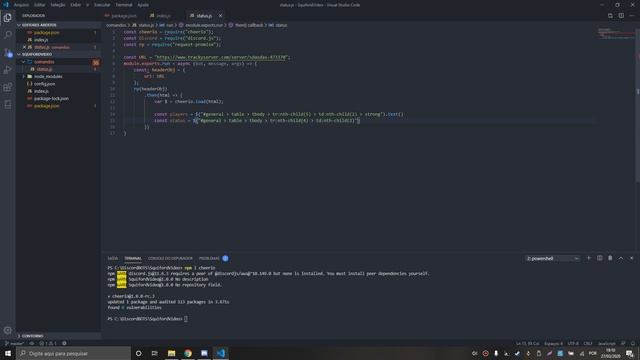Click the UTF-8 encoding indicator
Image resolution: width=640 pixels, height=360 pixels.
click(x=573, y=343)
